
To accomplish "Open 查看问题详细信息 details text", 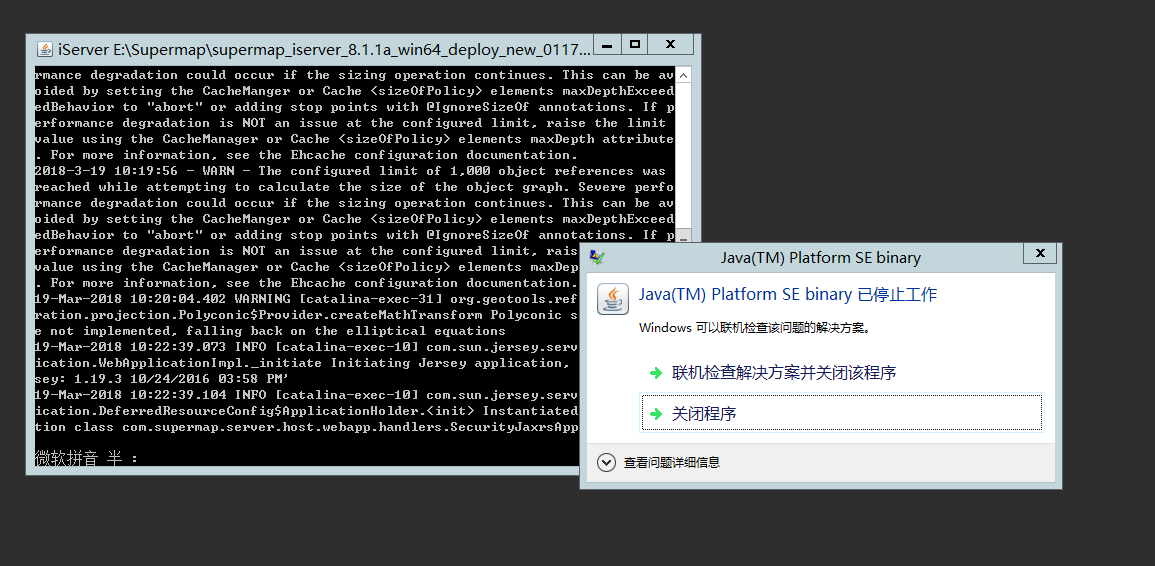I will click(672, 463).
